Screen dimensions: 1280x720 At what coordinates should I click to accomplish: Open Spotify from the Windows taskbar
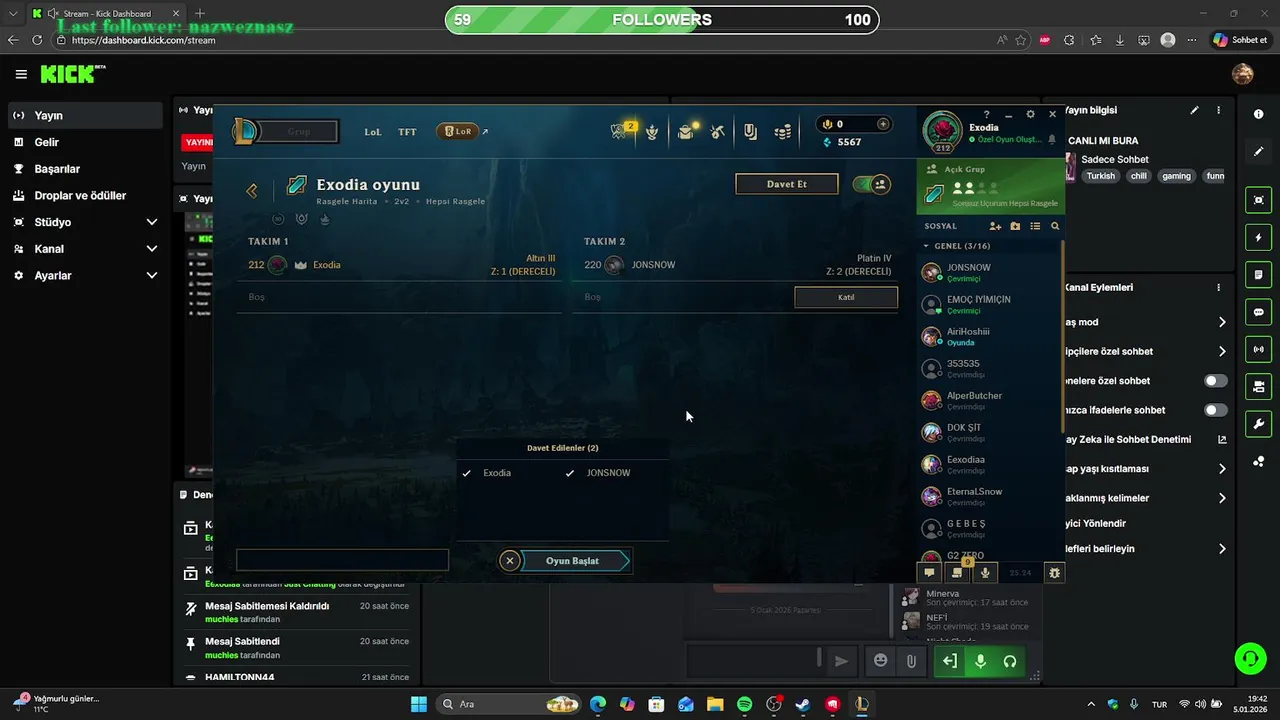click(x=745, y=704)
